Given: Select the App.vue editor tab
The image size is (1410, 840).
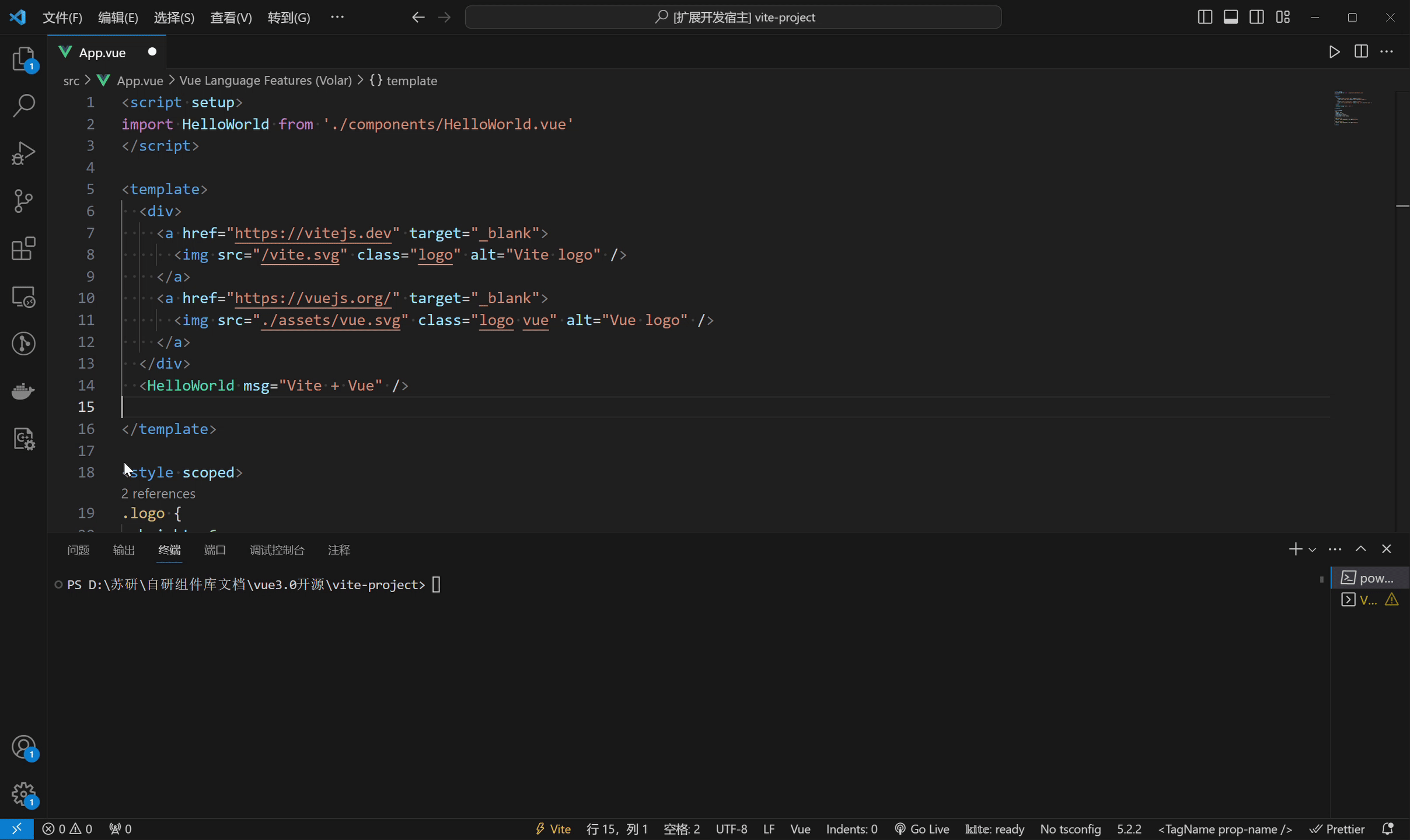Looking at the screenshot, I should 107,52.
